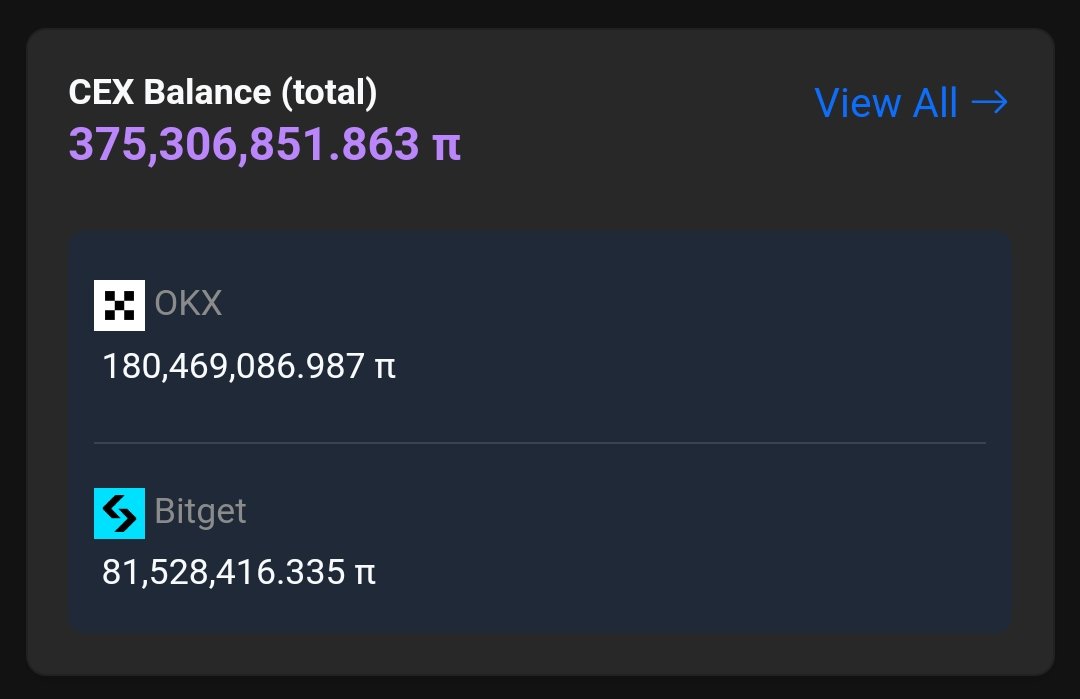Click the π symbol after OKX balance
The width and height of the screenshot is (1080, 699).
pos(385,366)
